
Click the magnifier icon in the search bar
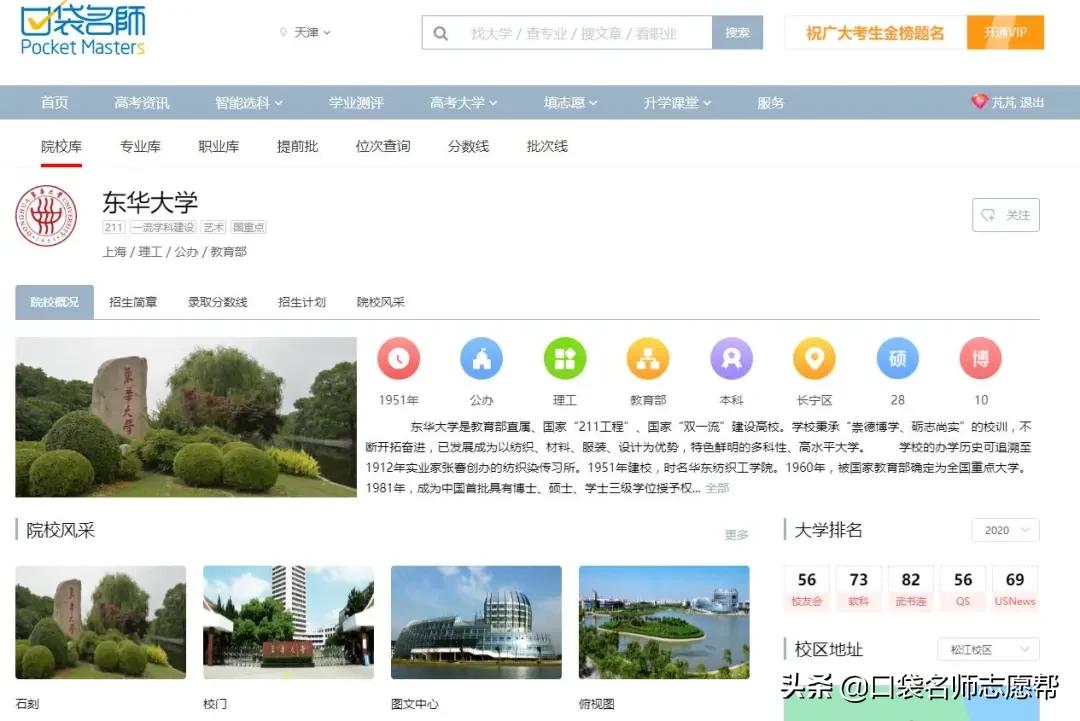[441, 32]
